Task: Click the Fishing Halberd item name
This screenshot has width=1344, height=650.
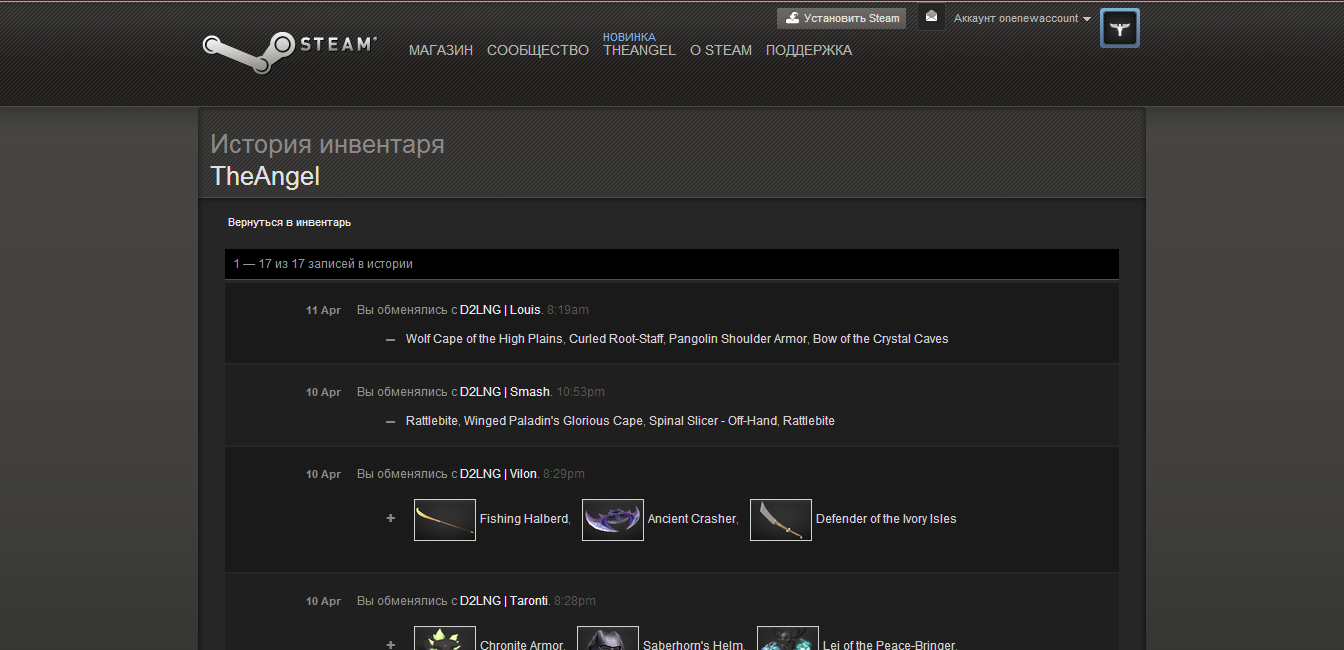Action: coord(523,519)
